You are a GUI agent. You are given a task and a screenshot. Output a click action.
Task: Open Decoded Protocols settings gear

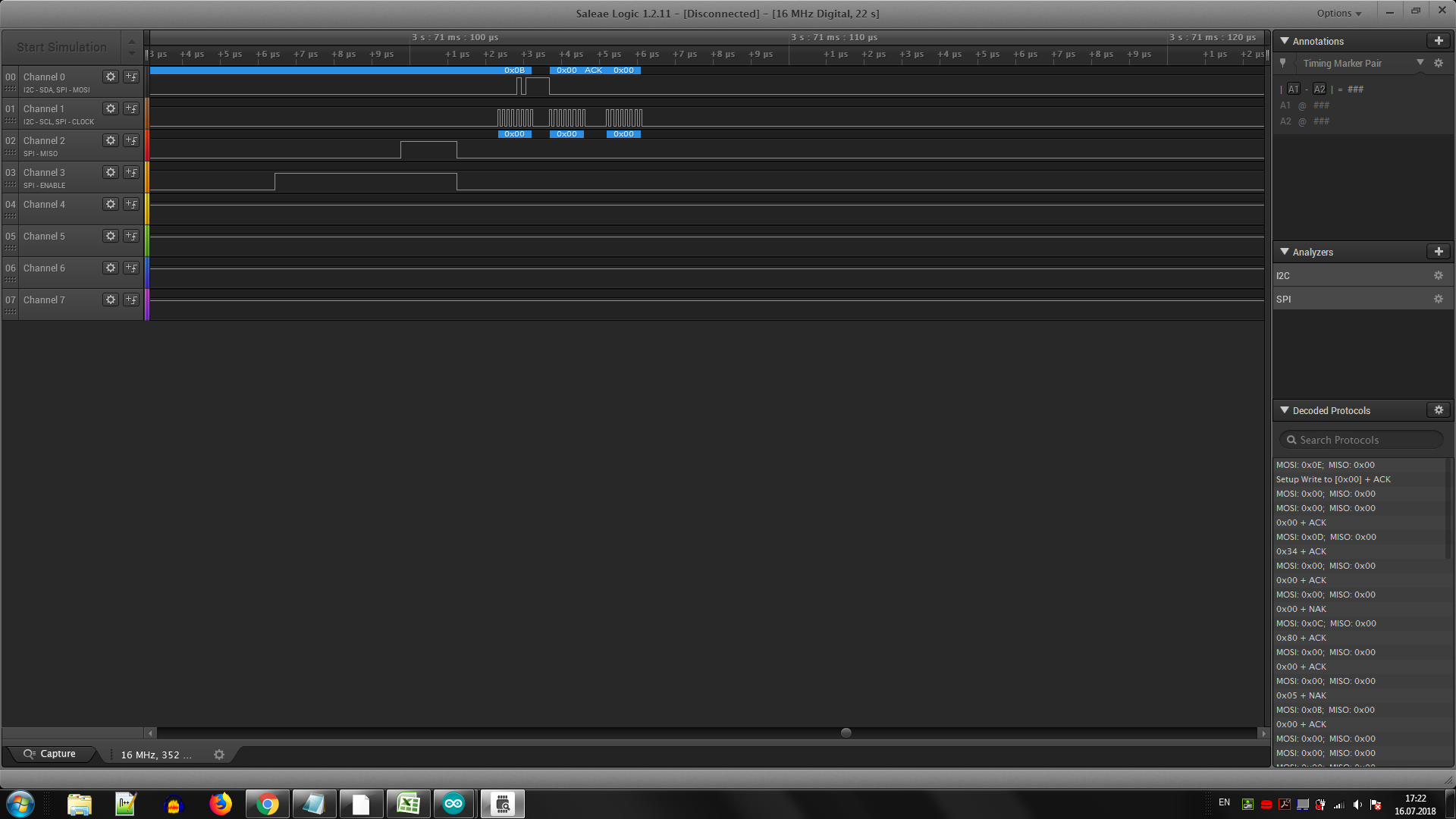coord(1438,410)
